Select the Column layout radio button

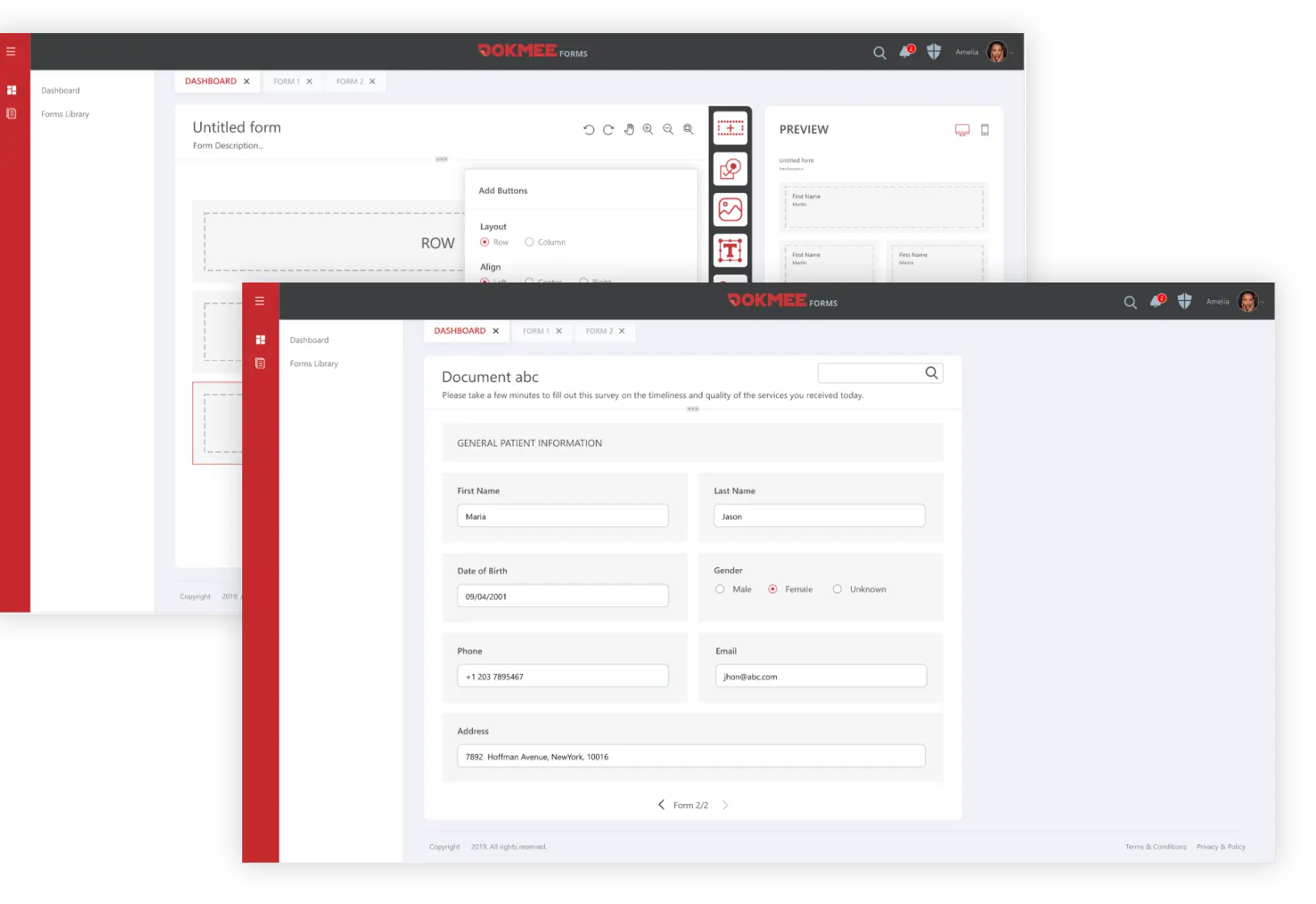click(x=529, y=242)
